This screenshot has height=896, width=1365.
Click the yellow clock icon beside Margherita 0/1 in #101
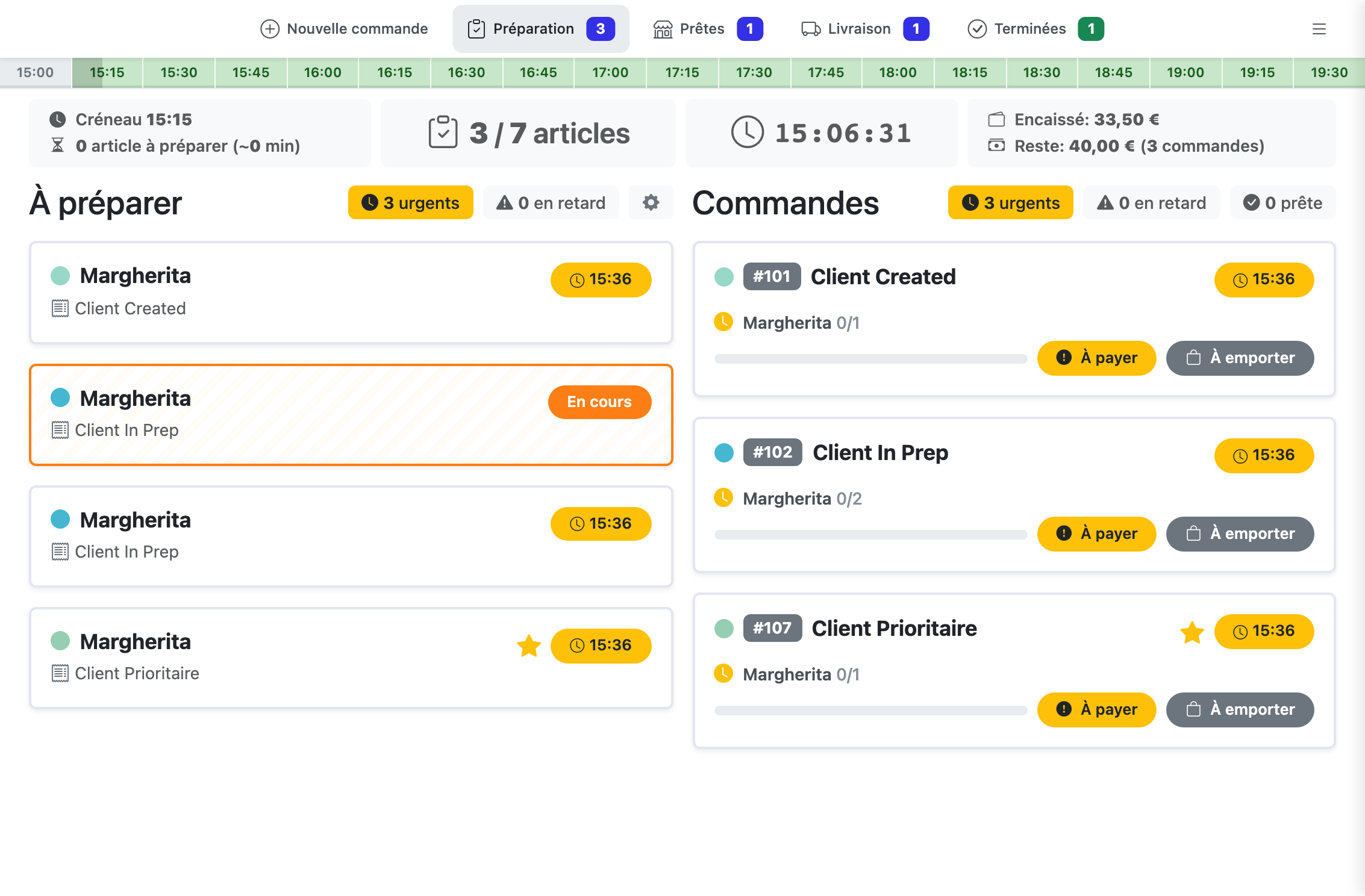pos(723,322)
